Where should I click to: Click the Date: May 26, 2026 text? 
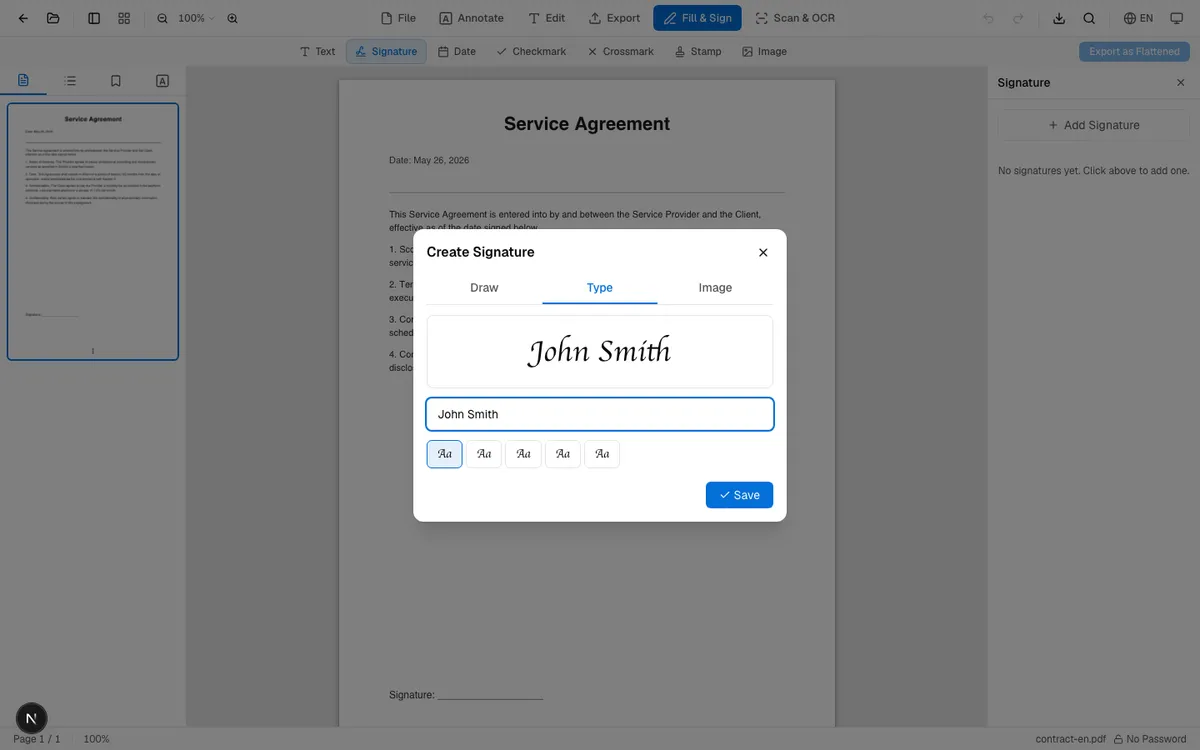coord(429,160)
